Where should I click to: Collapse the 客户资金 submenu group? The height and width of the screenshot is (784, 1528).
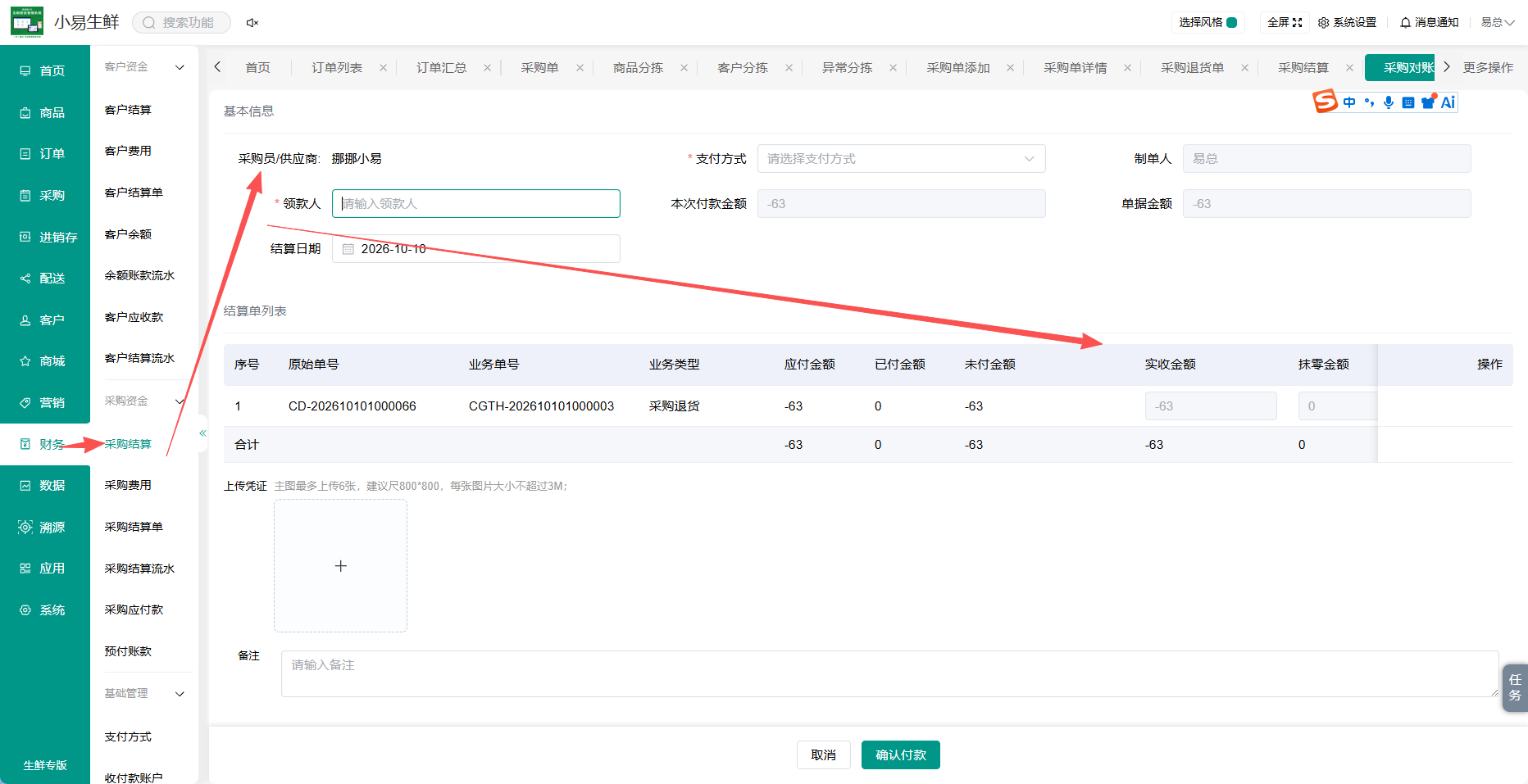(x=180, y=67)
